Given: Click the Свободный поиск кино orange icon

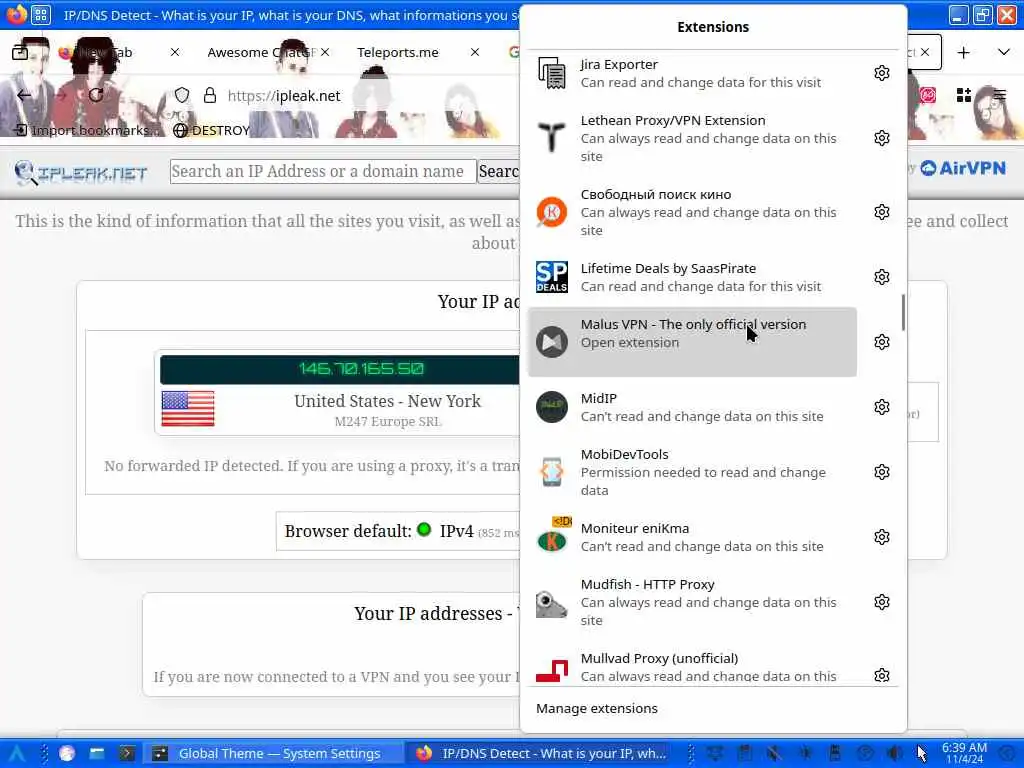Looking at the screenshot, I should click(x=552, y=212).
